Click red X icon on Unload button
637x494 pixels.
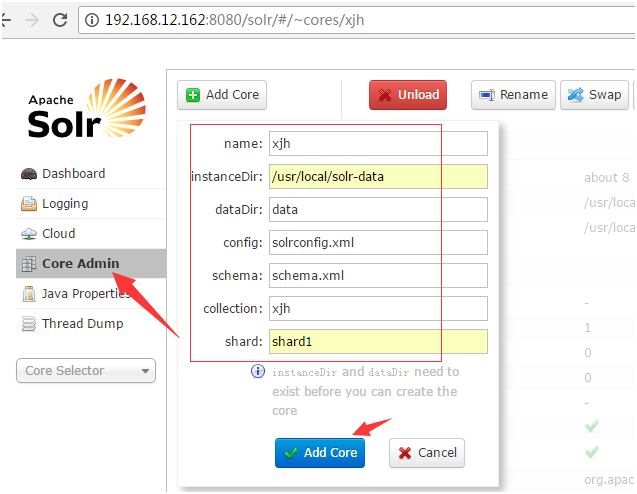pyautogui.click(x=384, y=95)
